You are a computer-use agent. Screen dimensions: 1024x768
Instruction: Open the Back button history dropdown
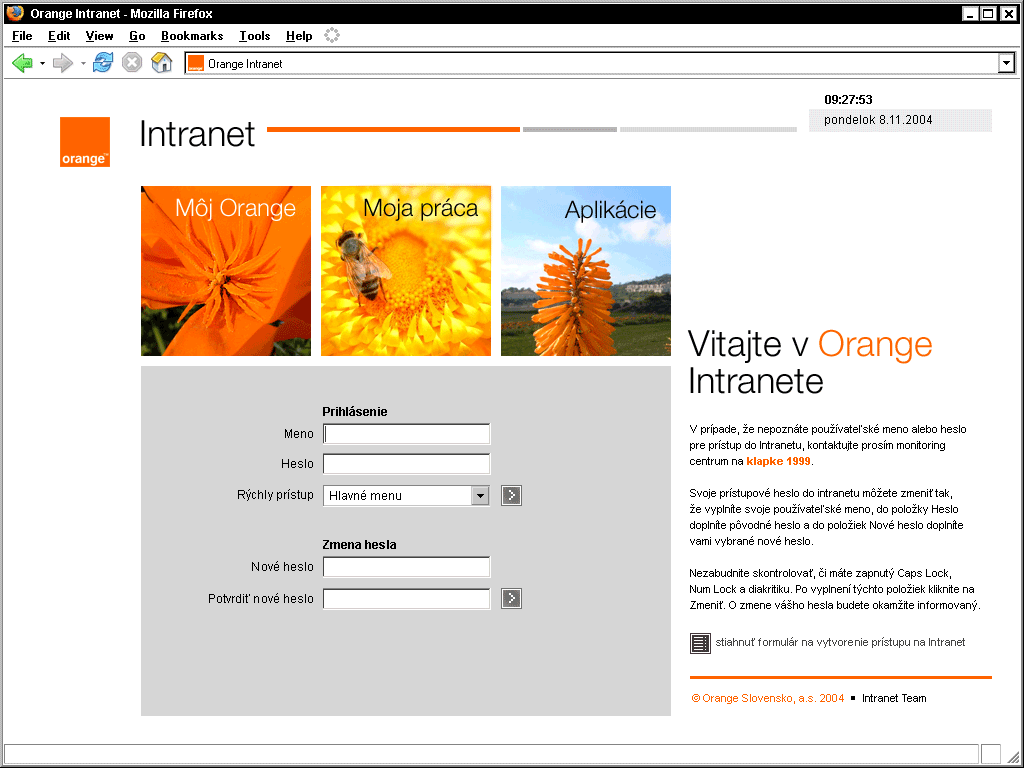coord(42,63)
